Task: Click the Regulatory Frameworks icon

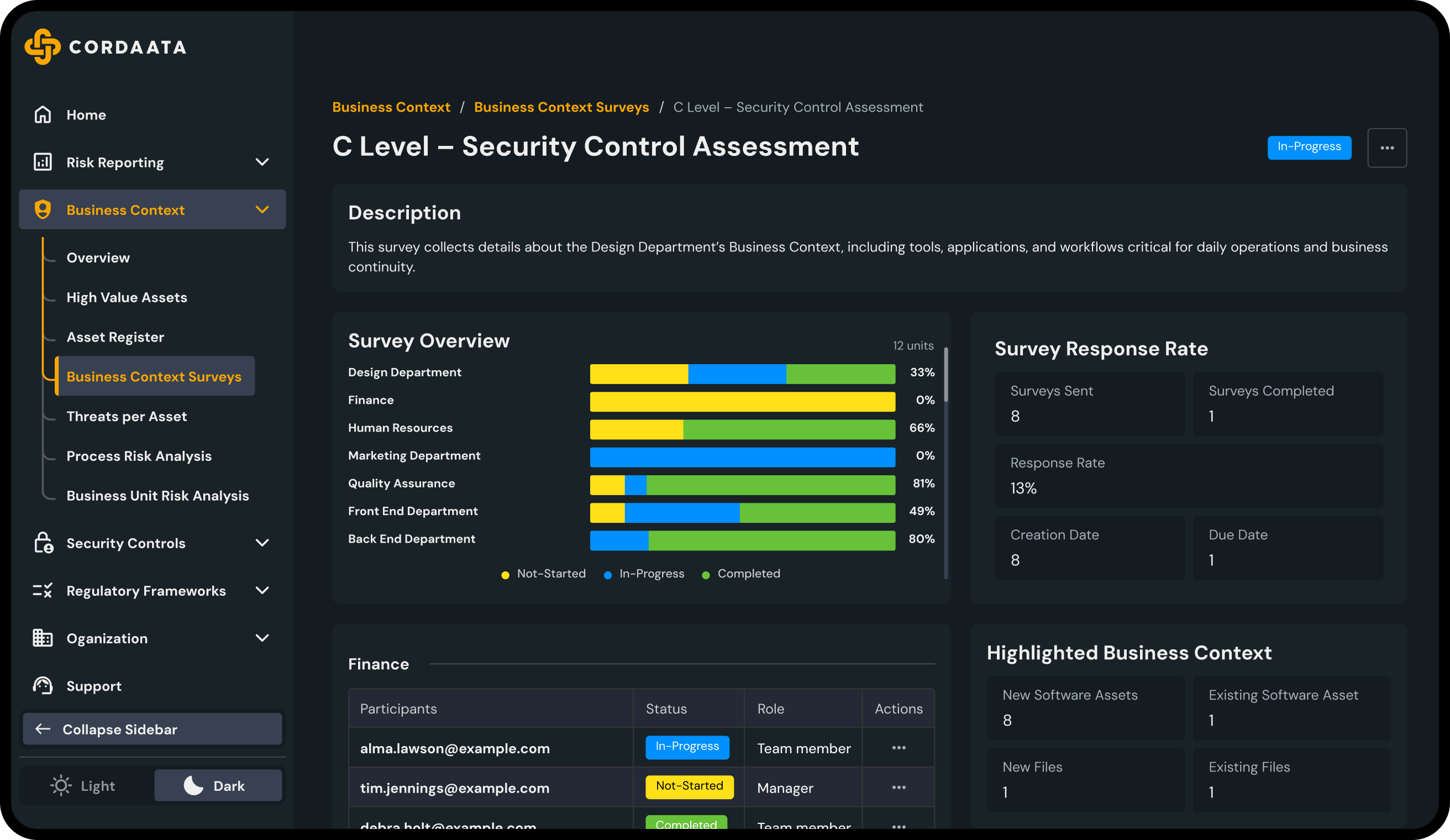Action: (42, 590)
